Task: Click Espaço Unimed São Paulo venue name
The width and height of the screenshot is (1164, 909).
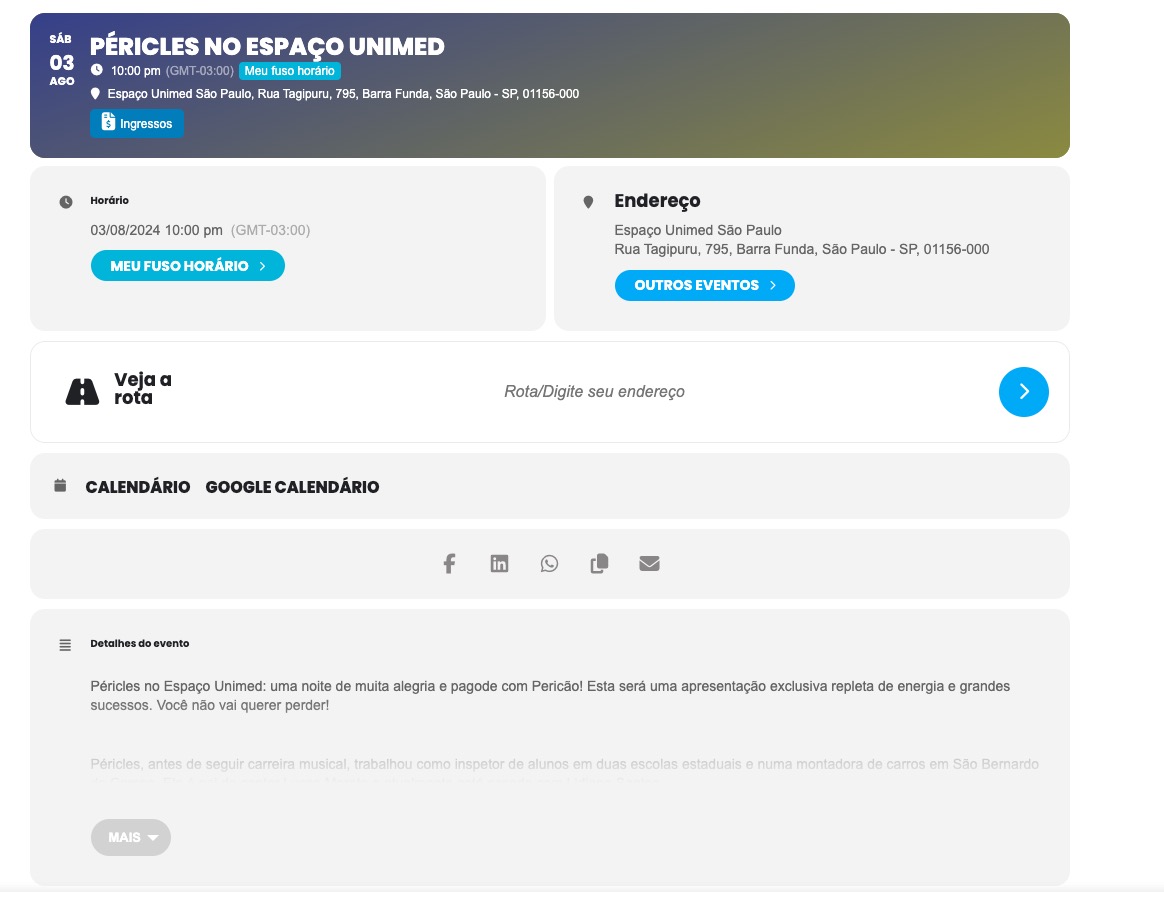Action: pos(698,230)
